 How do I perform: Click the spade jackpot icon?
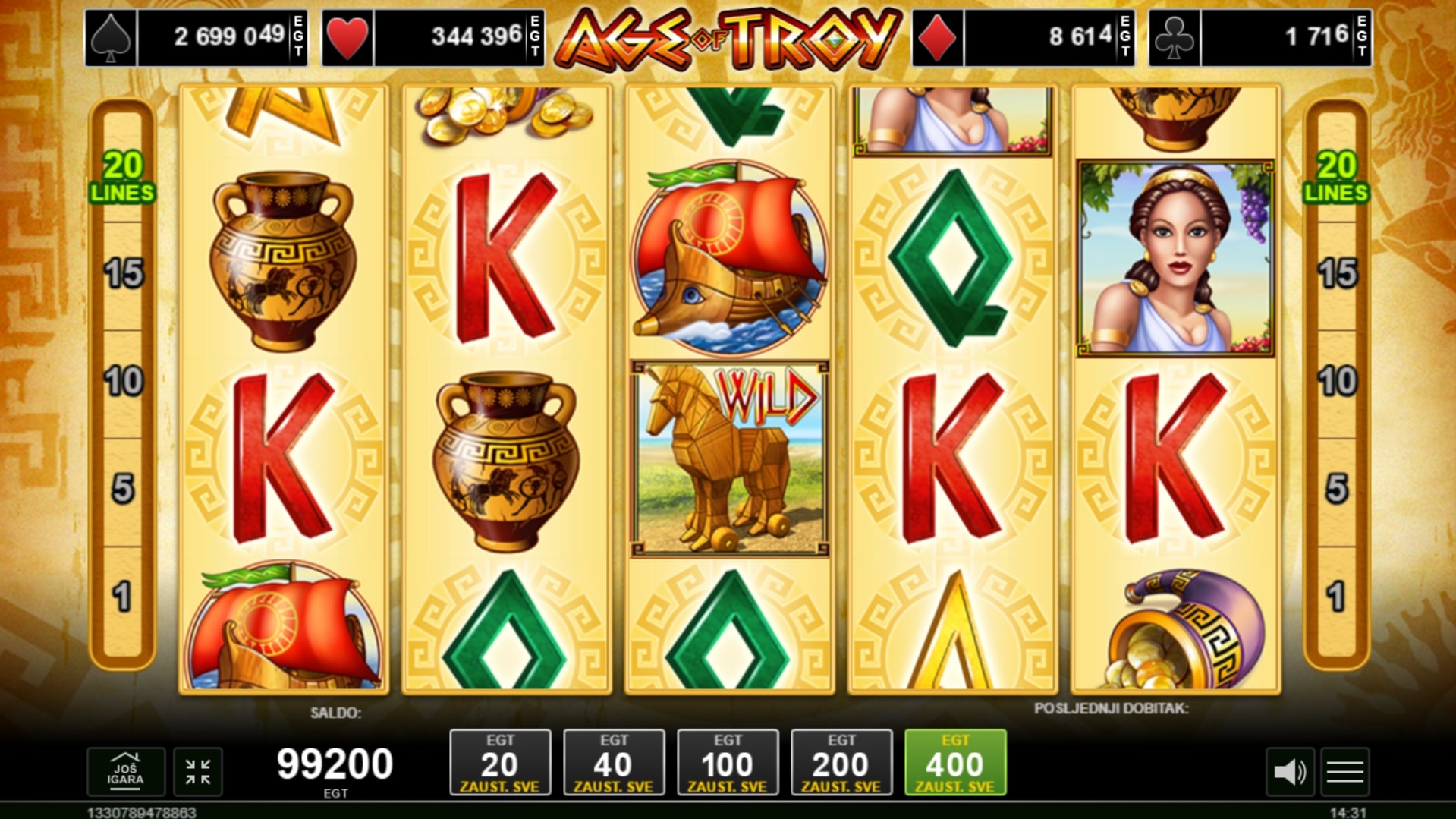tap(111, 37)
